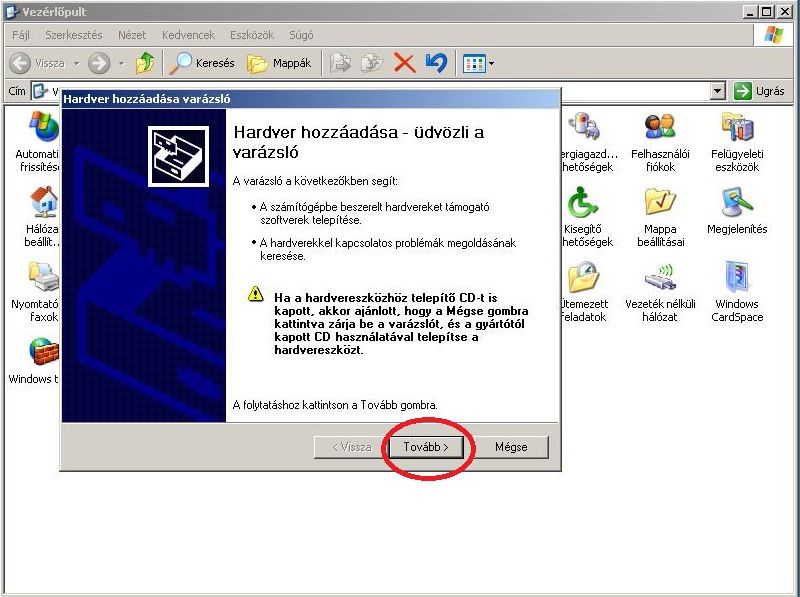Click the blue undo arrow toolbar icon
The image size is (800, 597).
[436, 63]
